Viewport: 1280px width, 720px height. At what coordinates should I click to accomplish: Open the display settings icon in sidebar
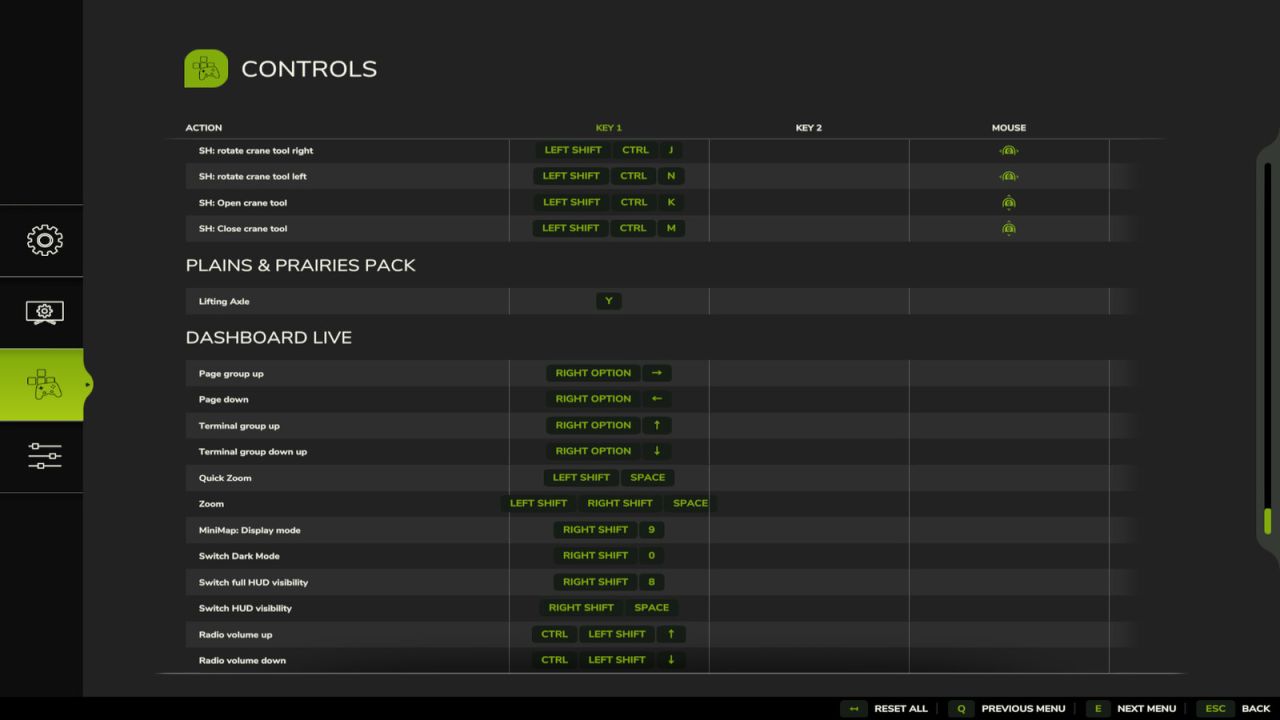coord(44,312)
